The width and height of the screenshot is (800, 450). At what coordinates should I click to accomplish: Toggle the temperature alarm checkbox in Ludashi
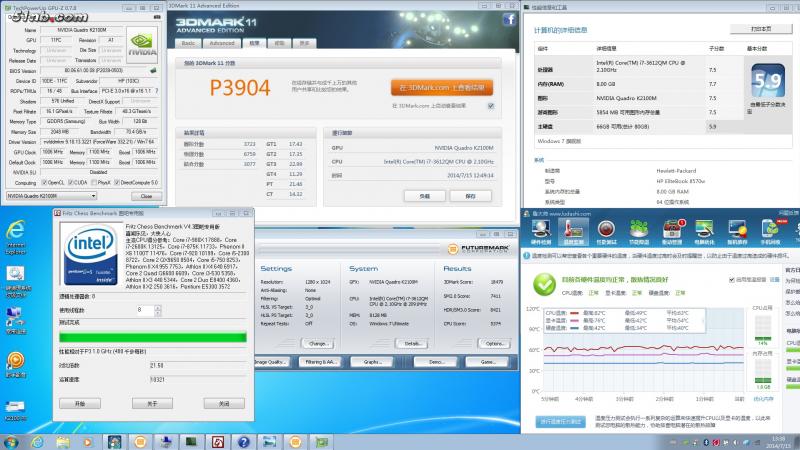(x=732, y=280)
